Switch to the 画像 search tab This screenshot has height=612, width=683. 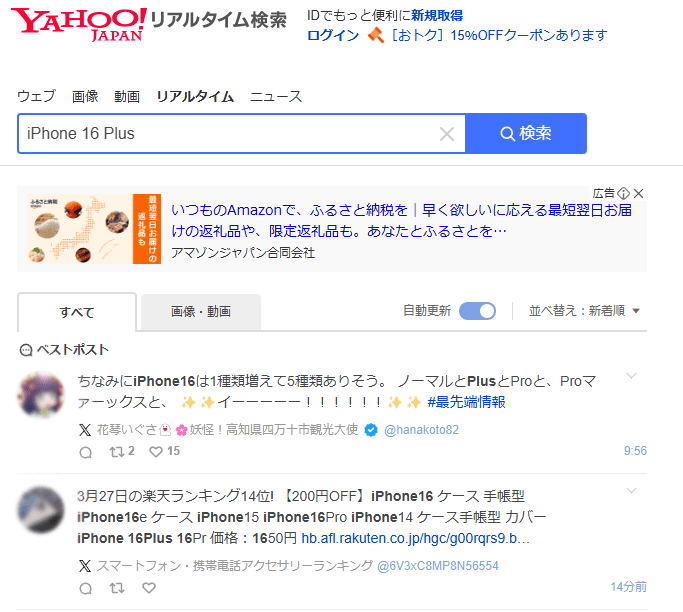click(x=85, y=96)
